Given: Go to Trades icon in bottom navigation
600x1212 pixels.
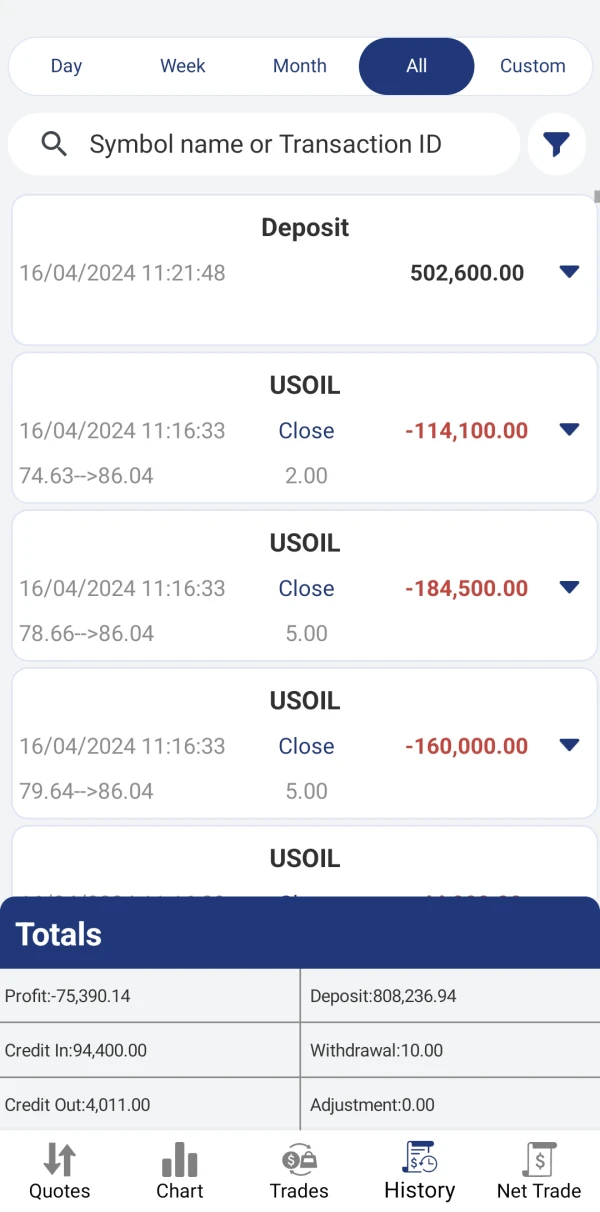Looking at the screenshot, I should (299, 1161).
